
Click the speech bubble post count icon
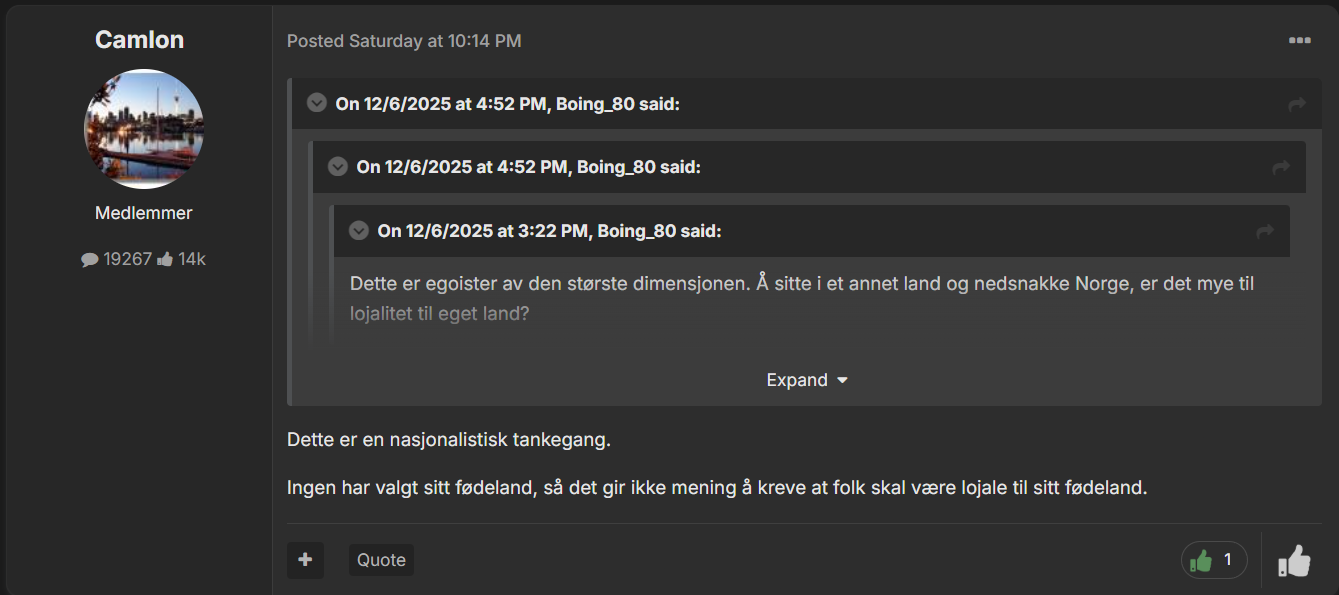(90, 260)
